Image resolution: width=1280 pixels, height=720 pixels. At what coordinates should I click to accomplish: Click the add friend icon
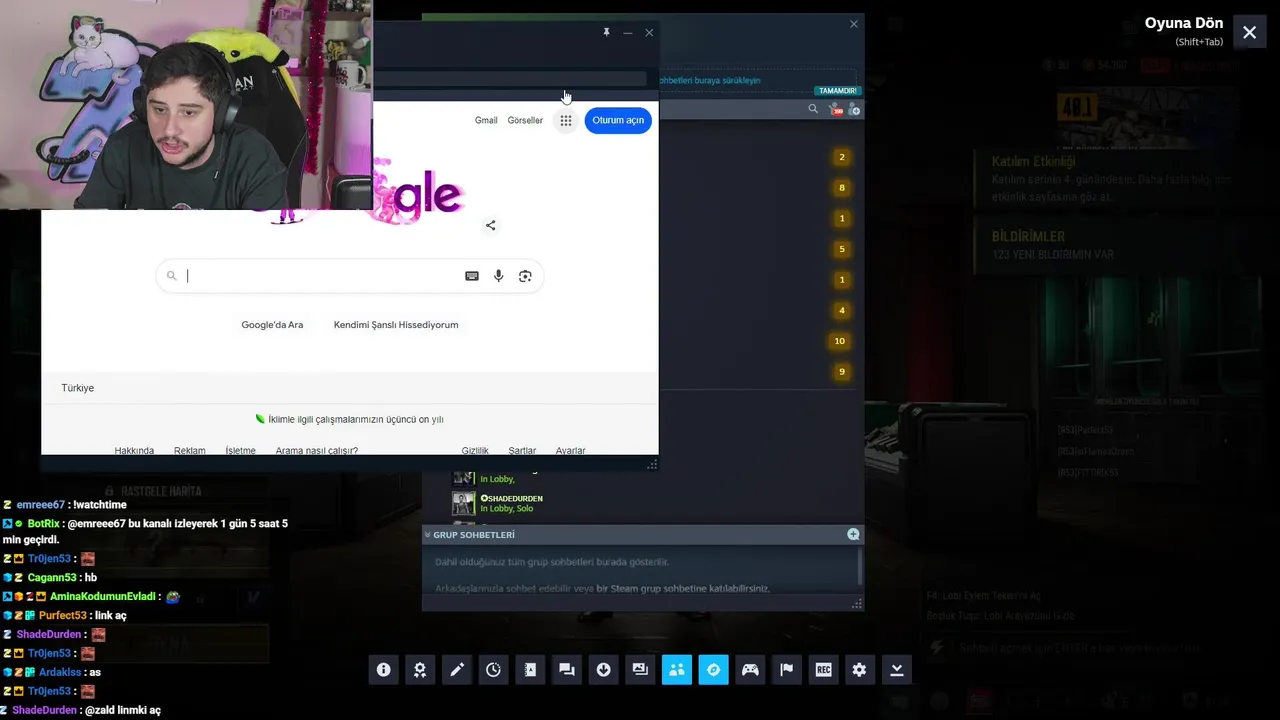pos(854,109)
